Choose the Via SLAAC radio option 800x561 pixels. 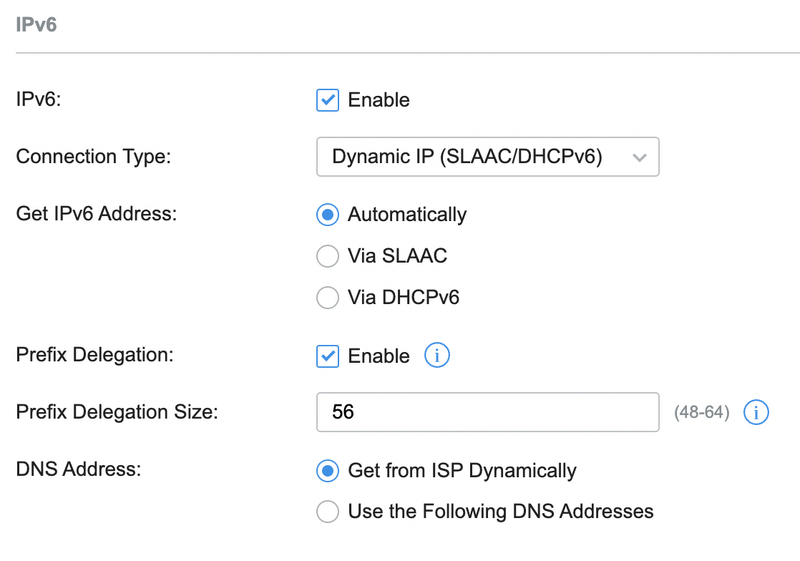coord(328,257)
